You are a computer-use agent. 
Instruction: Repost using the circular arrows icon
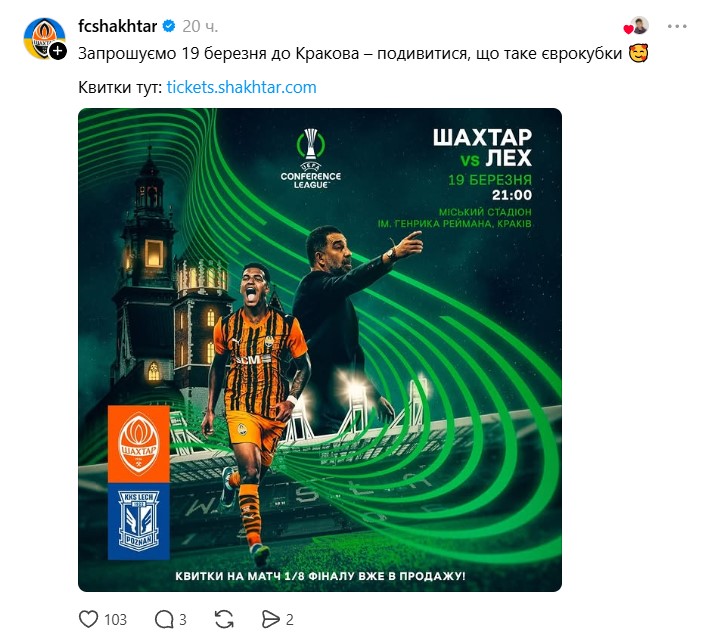click(x=224, y=620)
